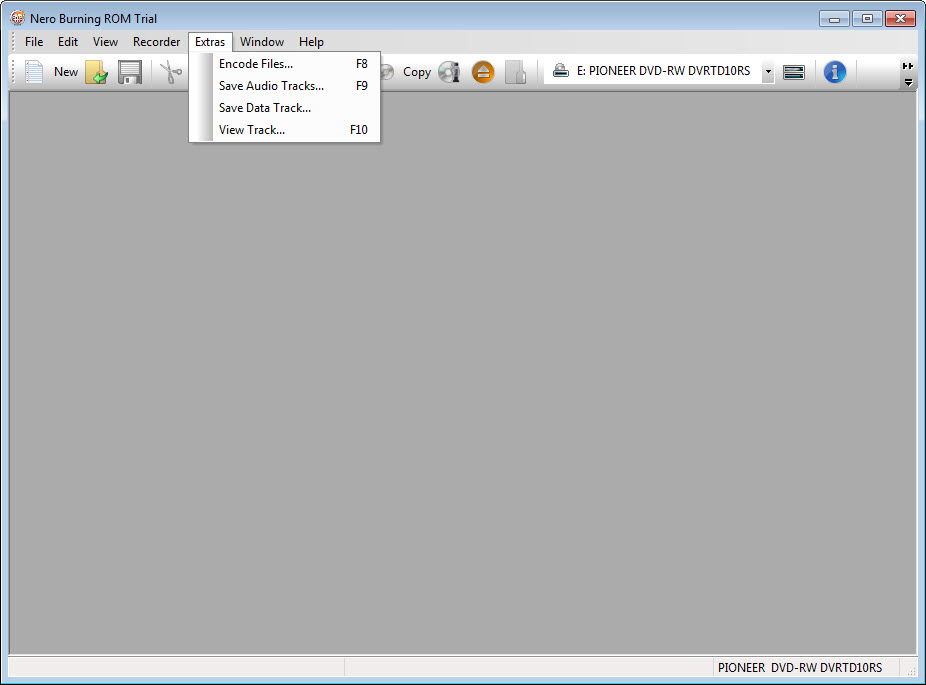Image resolution: width=926 pixels, height=685 pixels.
Task: Open toolbar options down arrow
Action: click(x=908, y=83)
